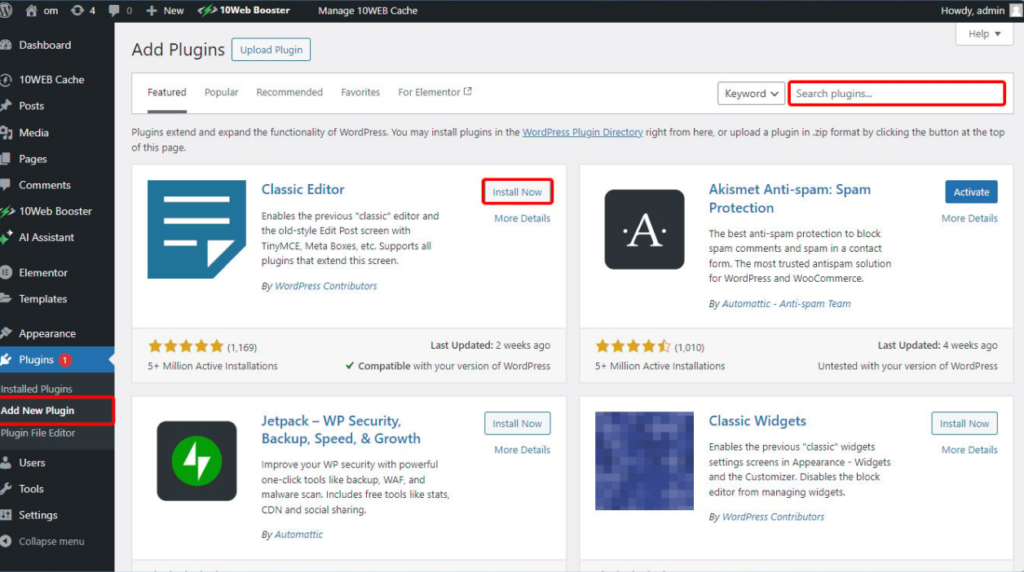
Task: Open the For Elementor tab
Action: click(x=435, y=92)
